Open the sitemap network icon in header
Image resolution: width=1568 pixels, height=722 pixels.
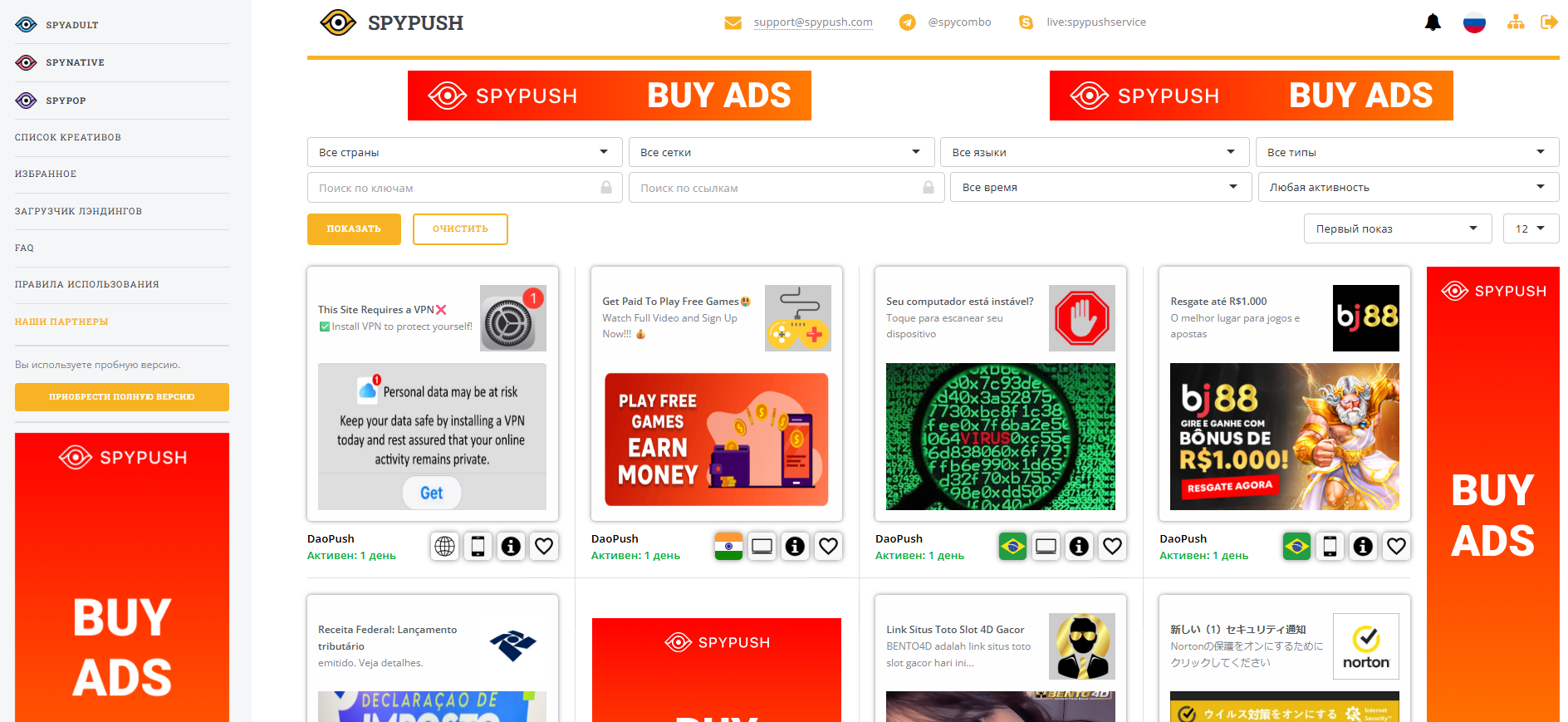pyautogui.click(x=1516, y=22)
